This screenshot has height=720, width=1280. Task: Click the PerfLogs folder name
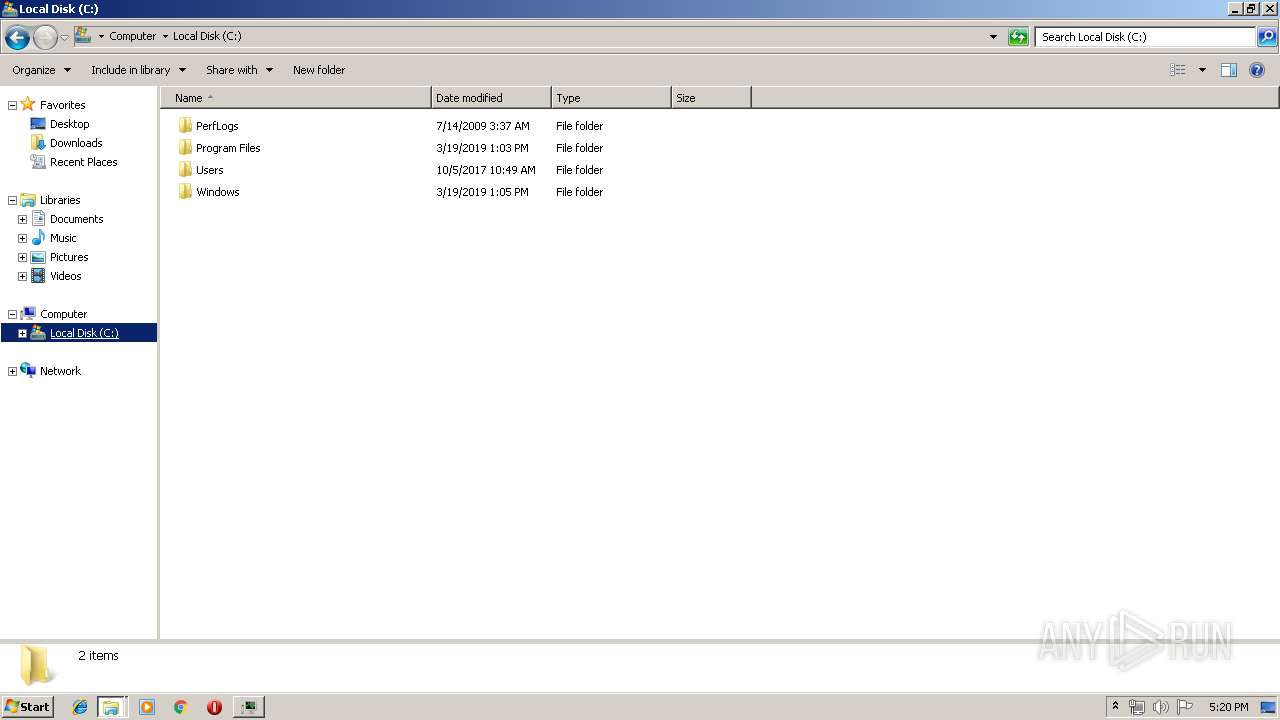click(x=217, y=126)
